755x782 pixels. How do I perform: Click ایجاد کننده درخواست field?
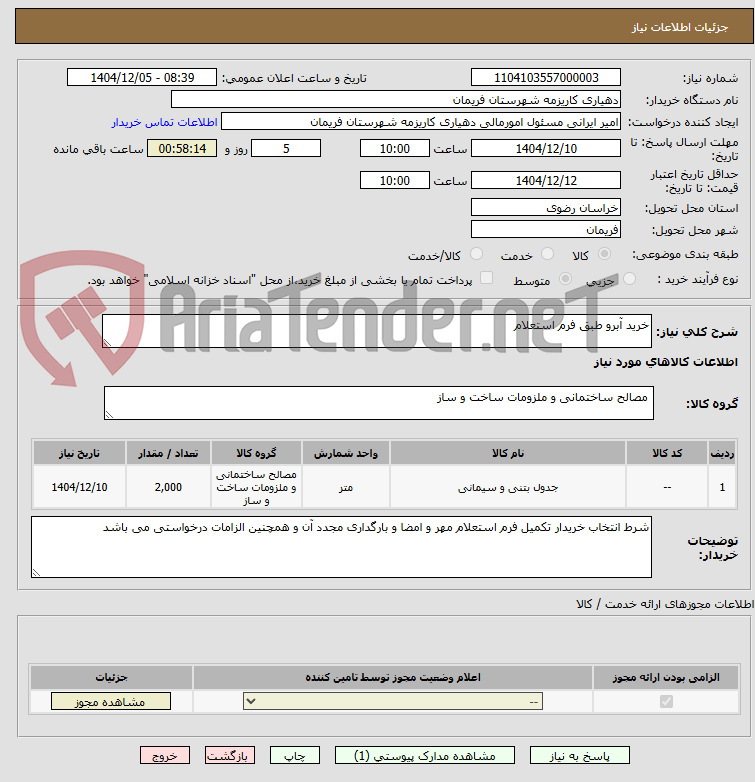(x=421, y=122)
